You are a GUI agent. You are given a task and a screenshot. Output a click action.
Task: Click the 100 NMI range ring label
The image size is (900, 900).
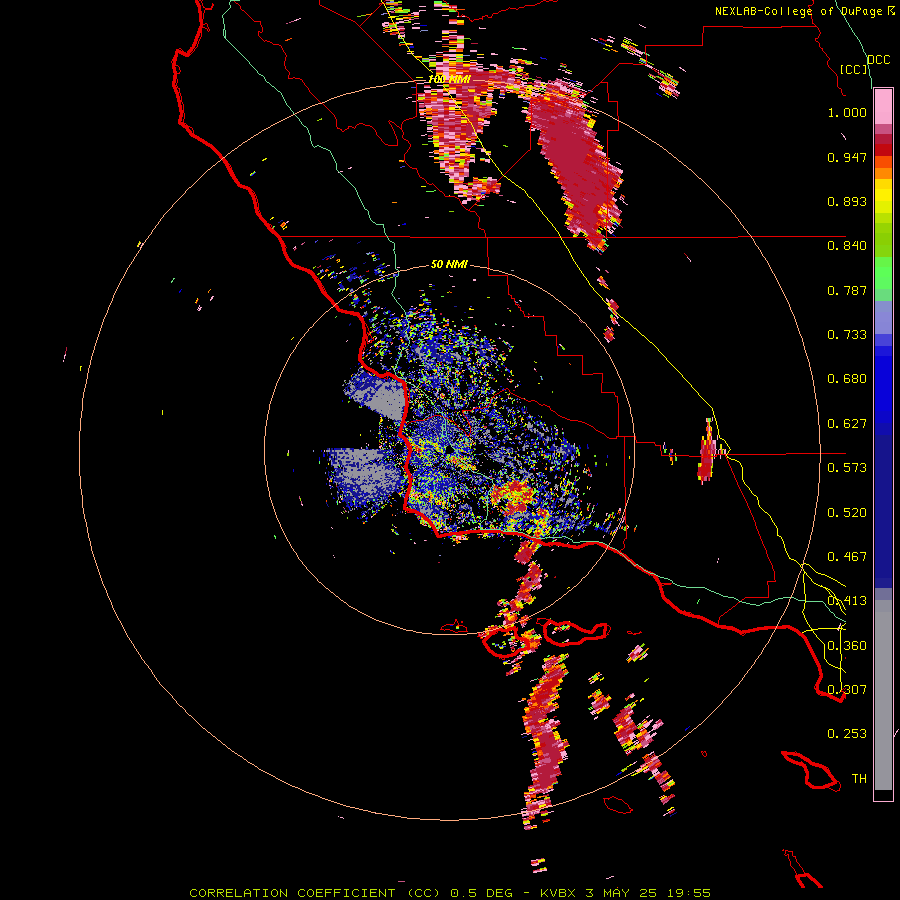(x=449, y=79)
